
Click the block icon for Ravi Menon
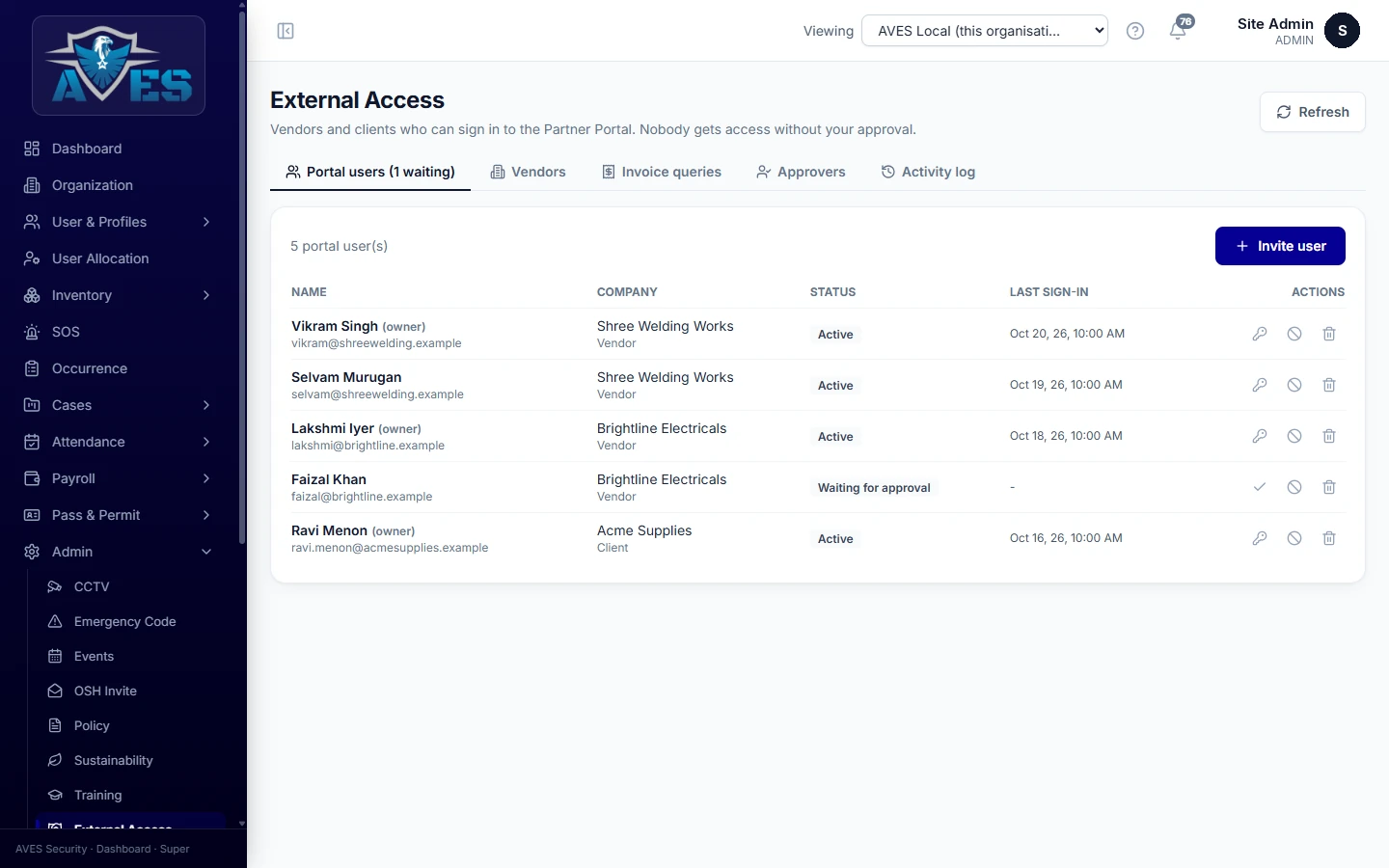tap(1294, 538)
